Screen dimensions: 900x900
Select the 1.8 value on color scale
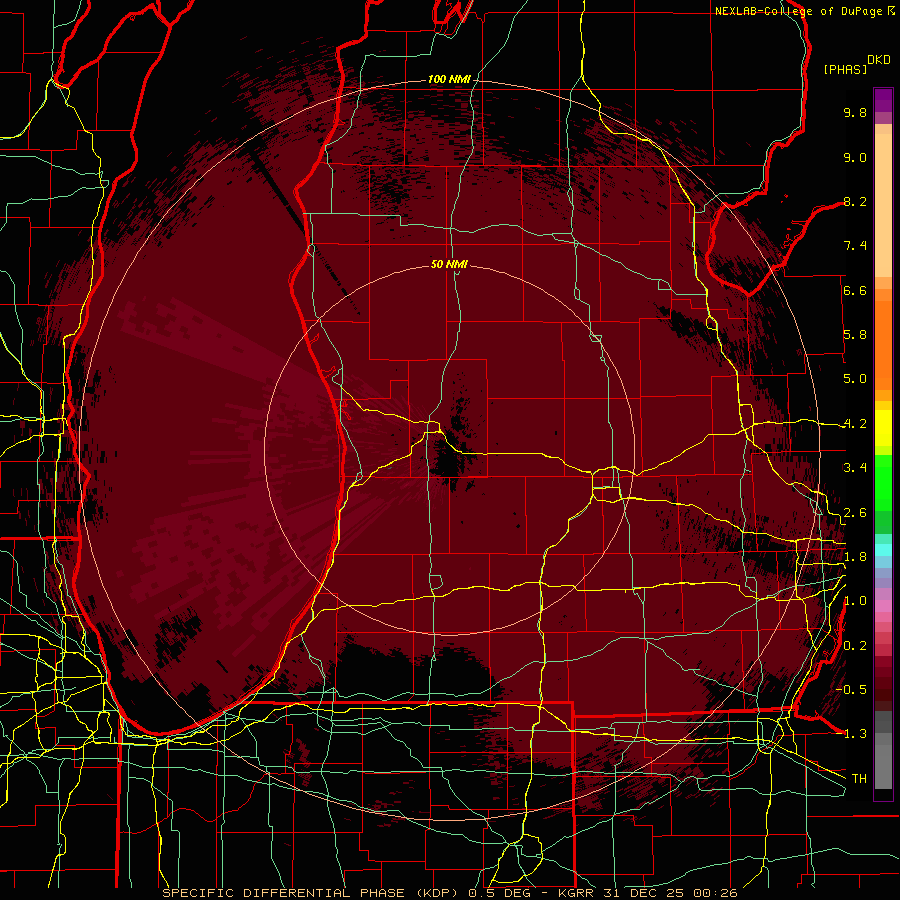pos(855,557)
